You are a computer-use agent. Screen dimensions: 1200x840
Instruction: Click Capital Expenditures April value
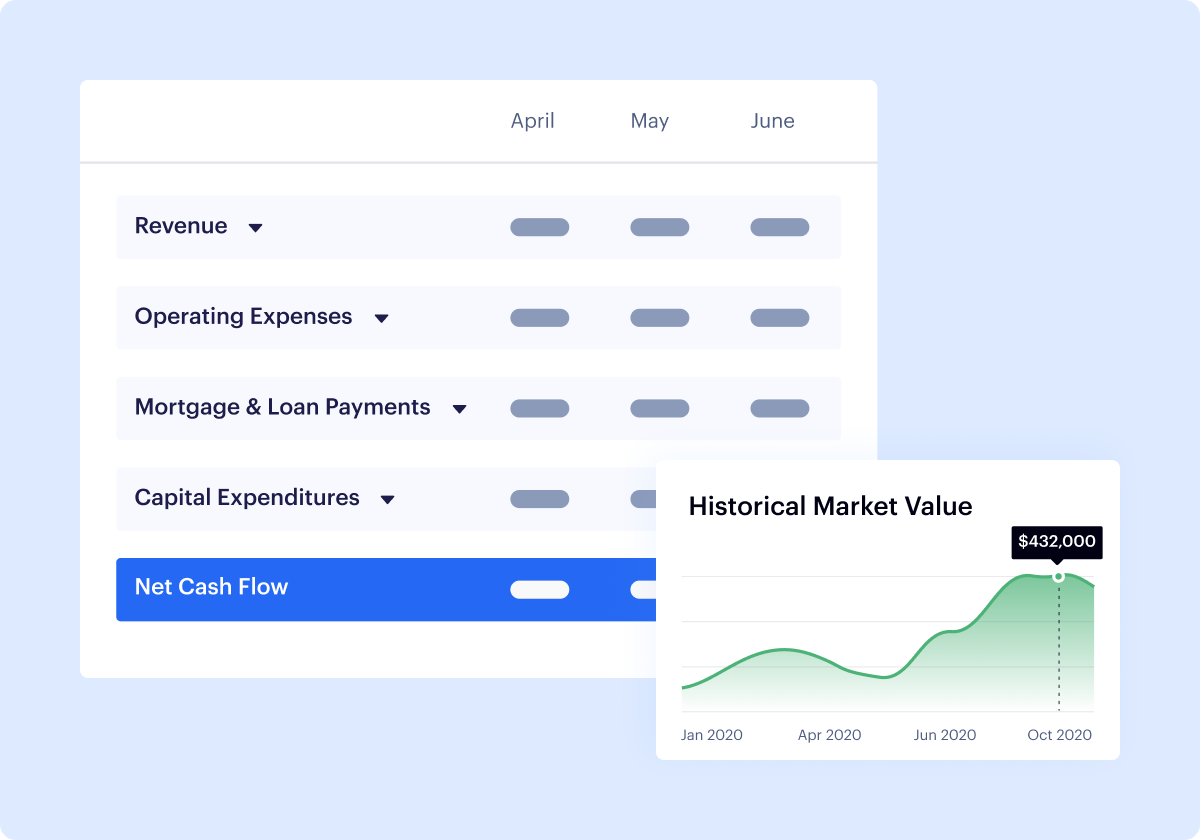(x=540, y=499)
